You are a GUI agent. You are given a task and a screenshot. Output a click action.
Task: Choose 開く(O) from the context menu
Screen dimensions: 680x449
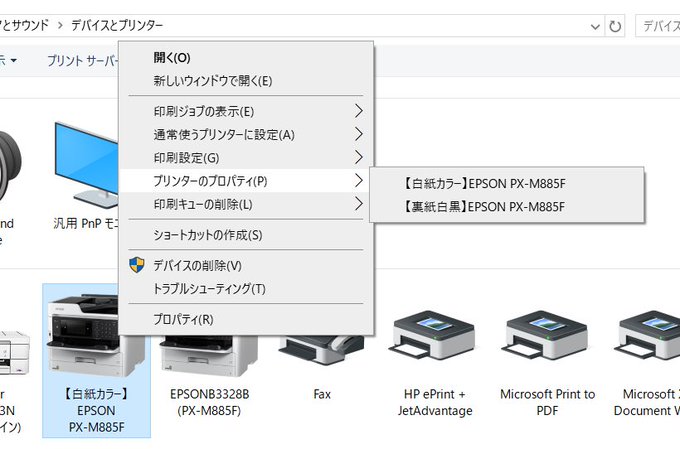pos(246,58)
